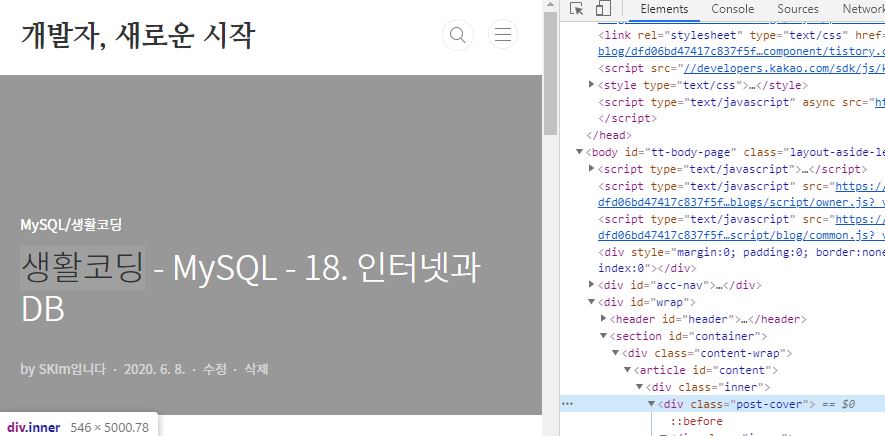
Task: Collapse the body tt-body-page node
Action: [579, 152]
